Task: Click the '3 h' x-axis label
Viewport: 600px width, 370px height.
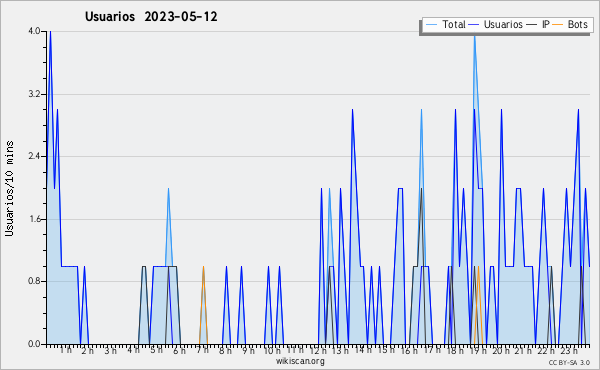Action: point(111,351)
